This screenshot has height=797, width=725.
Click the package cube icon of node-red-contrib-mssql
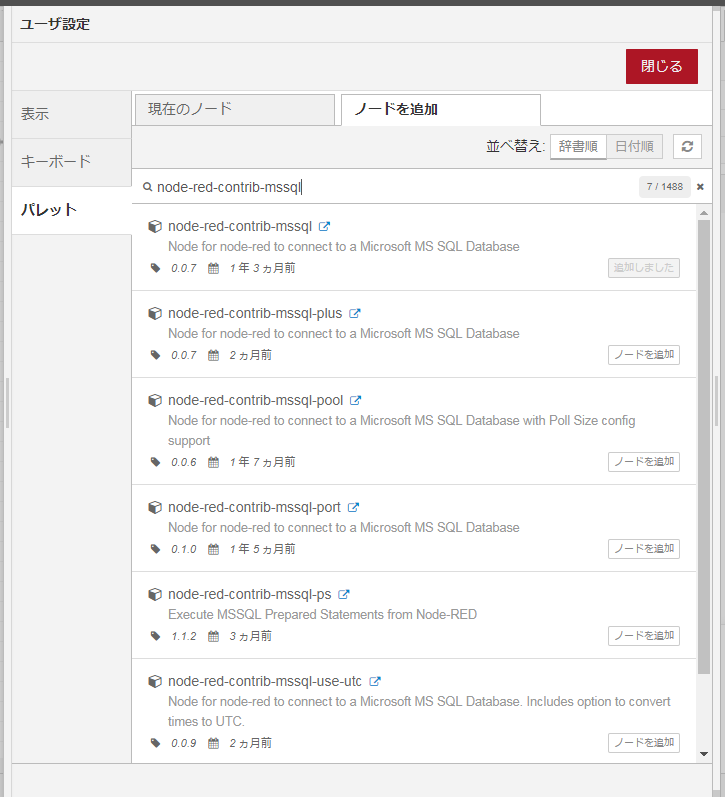coord(155,226)
